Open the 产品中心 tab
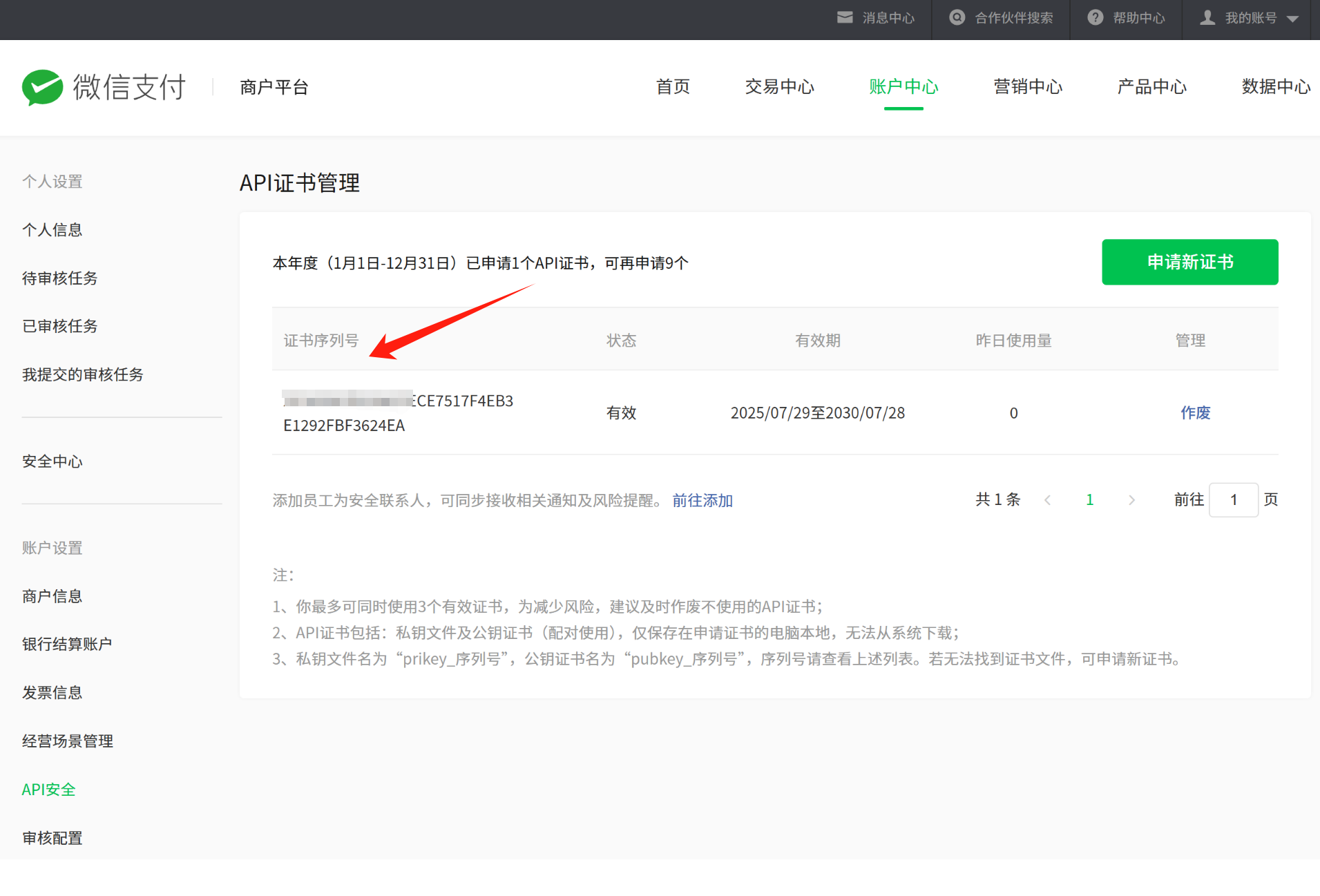The width and height of the screenshot is (1320, 896). [x=1152, y=87]
